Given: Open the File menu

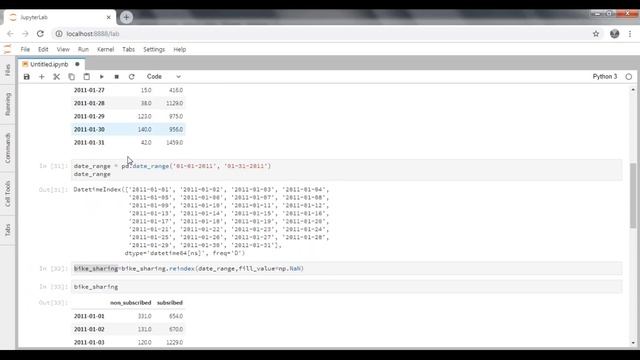Looking at the screenshot, I should [25, 49].
